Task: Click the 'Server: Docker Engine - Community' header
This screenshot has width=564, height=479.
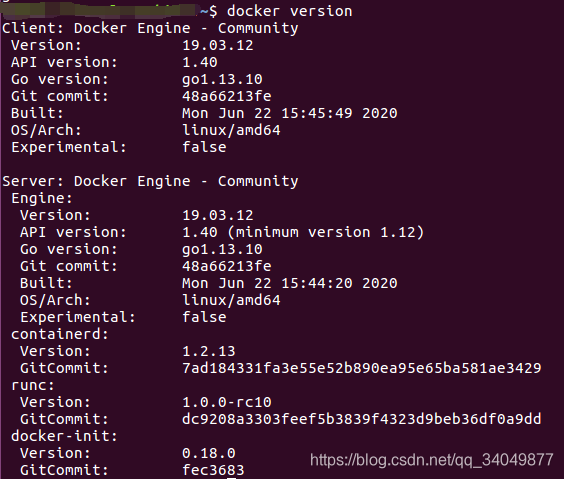Action: pyautogui.click(x=150, y=181)
